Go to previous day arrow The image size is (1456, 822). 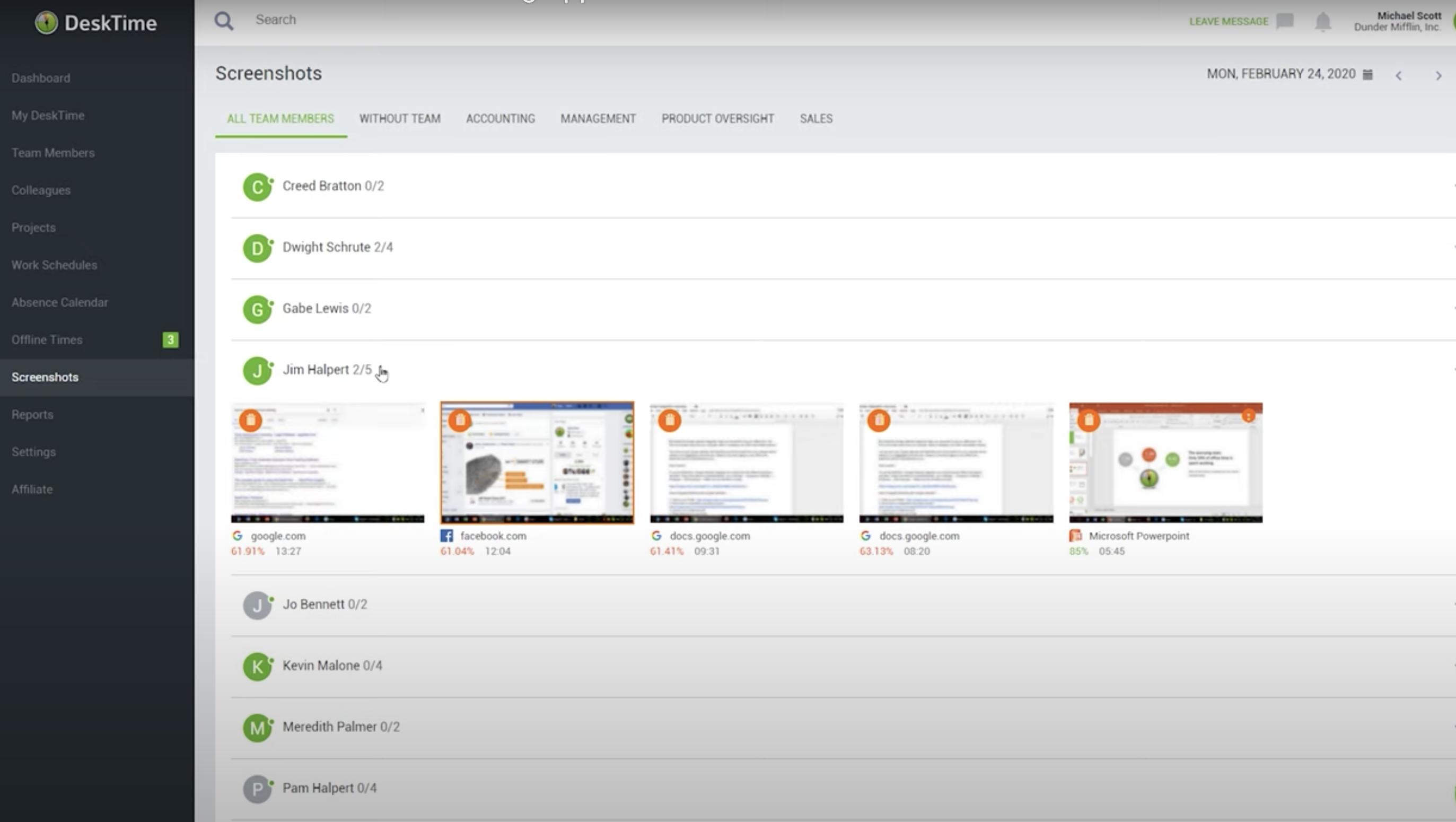pyautogui.click(x=1399, y=76)
